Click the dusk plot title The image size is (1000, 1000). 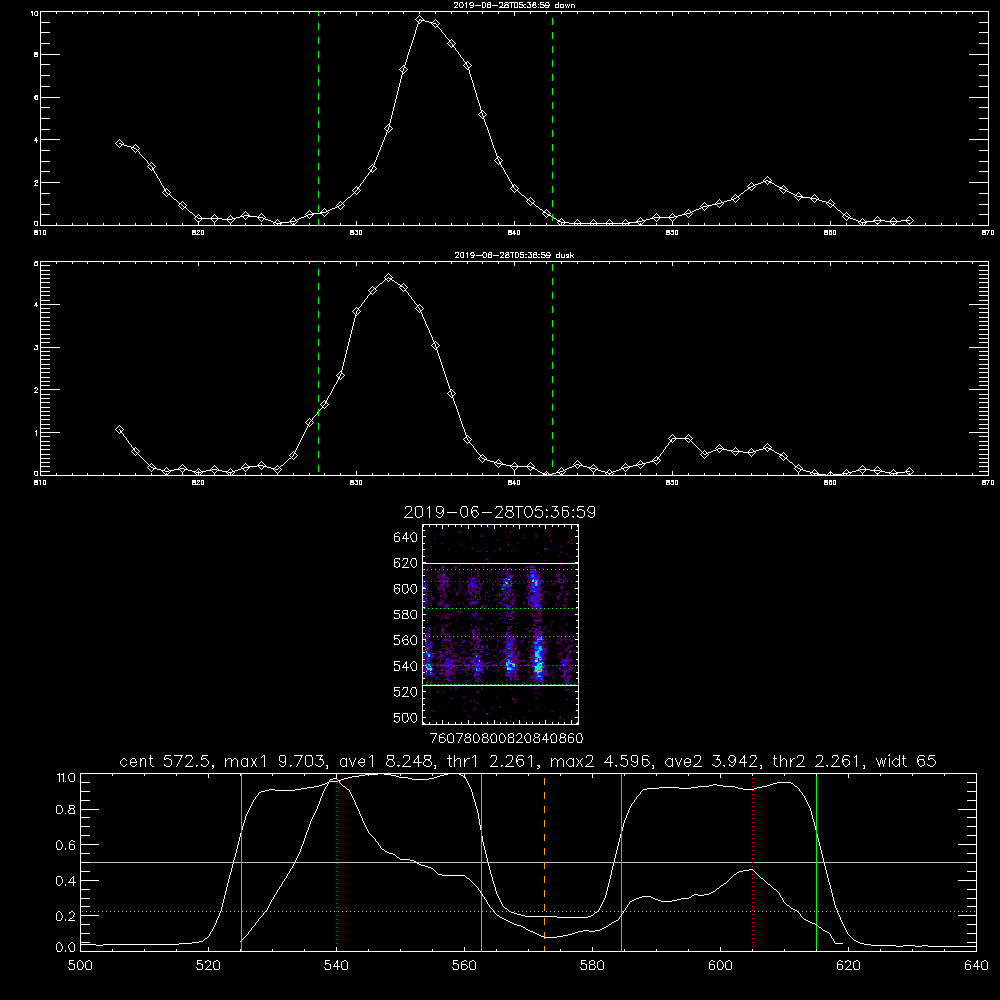514,255
